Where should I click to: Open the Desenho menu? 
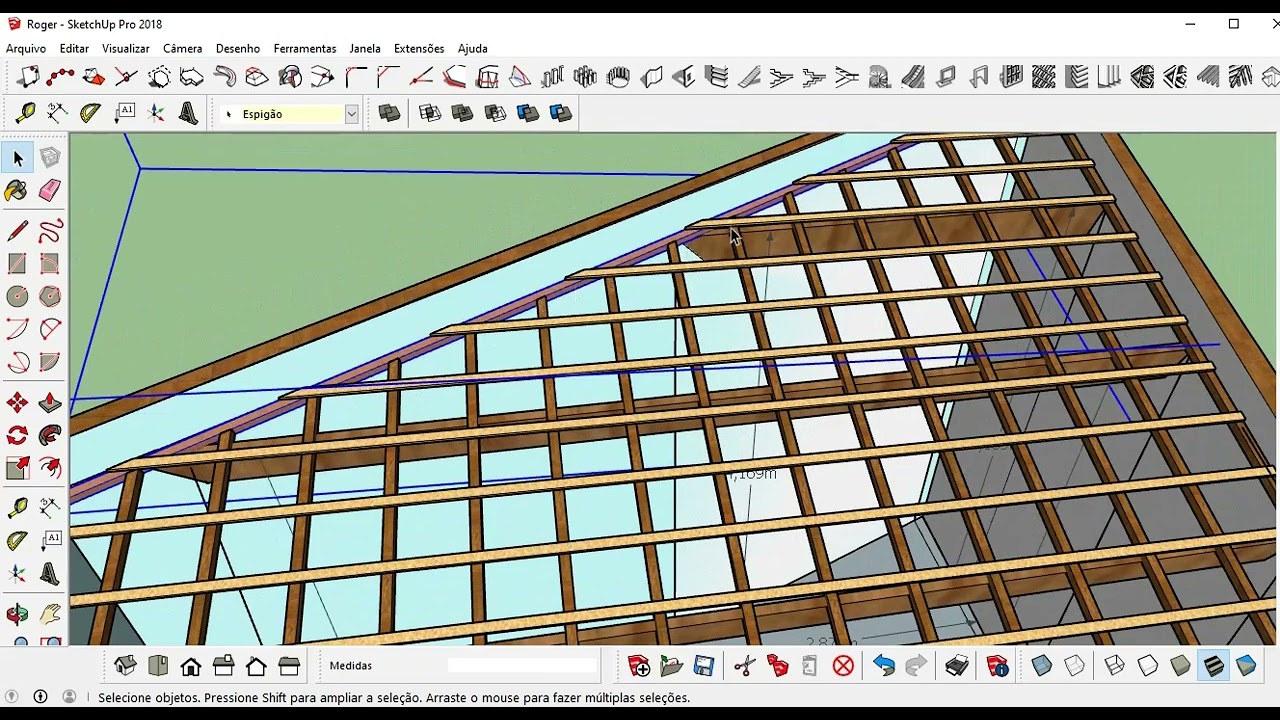click(238, 48)
